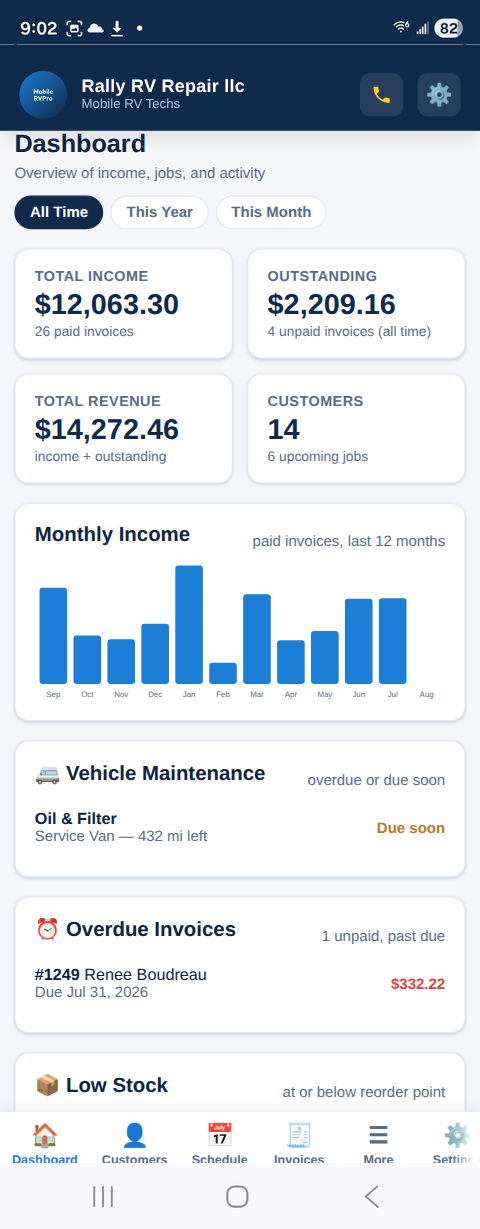The height and width of the screenshot is (1229, 480).
Task: Open the gear settings button in header
Action: coord(439,95)
